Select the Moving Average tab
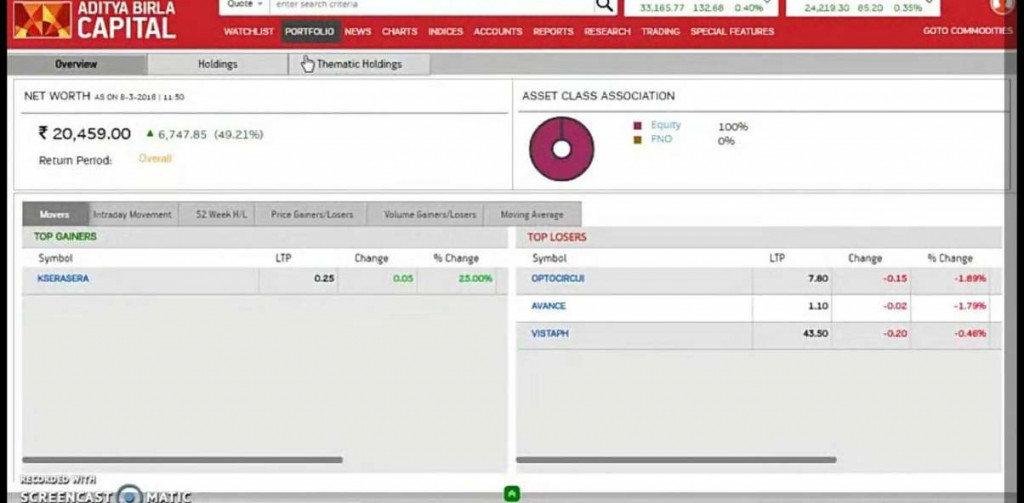Image resolution: width=1024 pixels, height=503 pixels. [x=532, y=214]
